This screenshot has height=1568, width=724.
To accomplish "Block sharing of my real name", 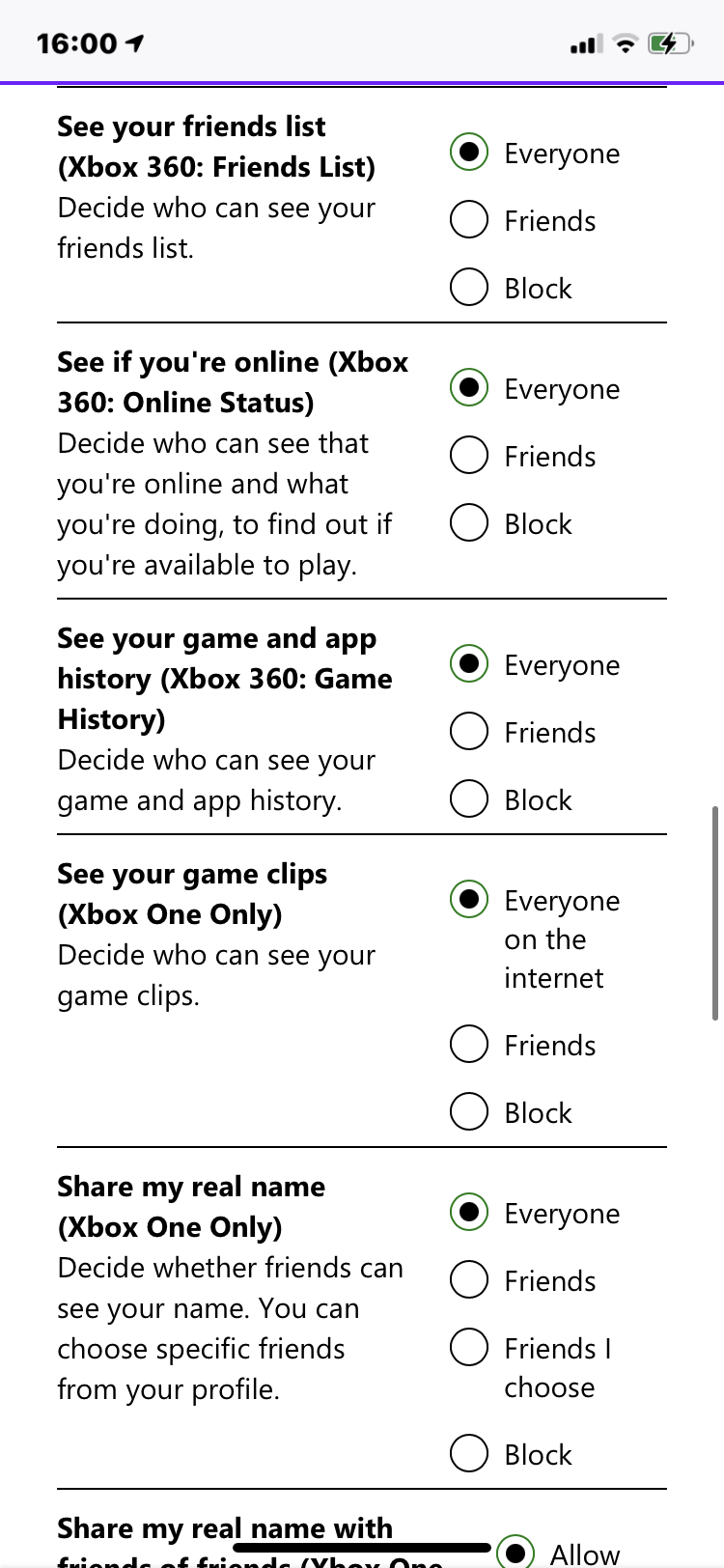I will pos(469,1454).
